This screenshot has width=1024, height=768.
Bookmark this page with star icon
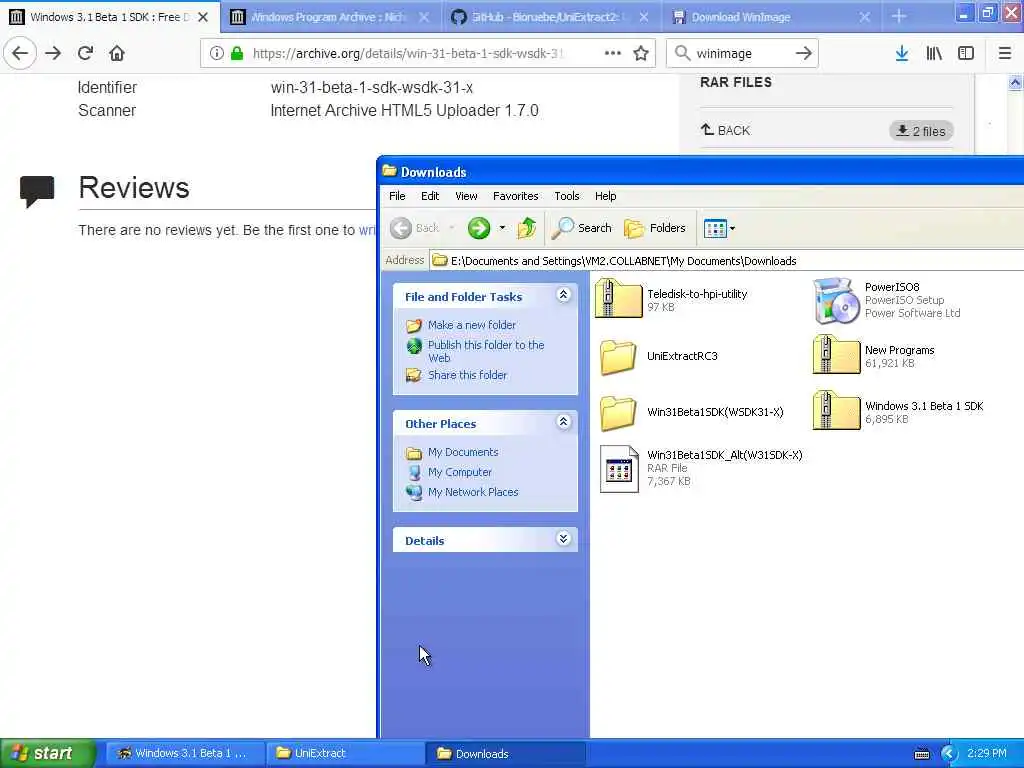click(641, 53)
